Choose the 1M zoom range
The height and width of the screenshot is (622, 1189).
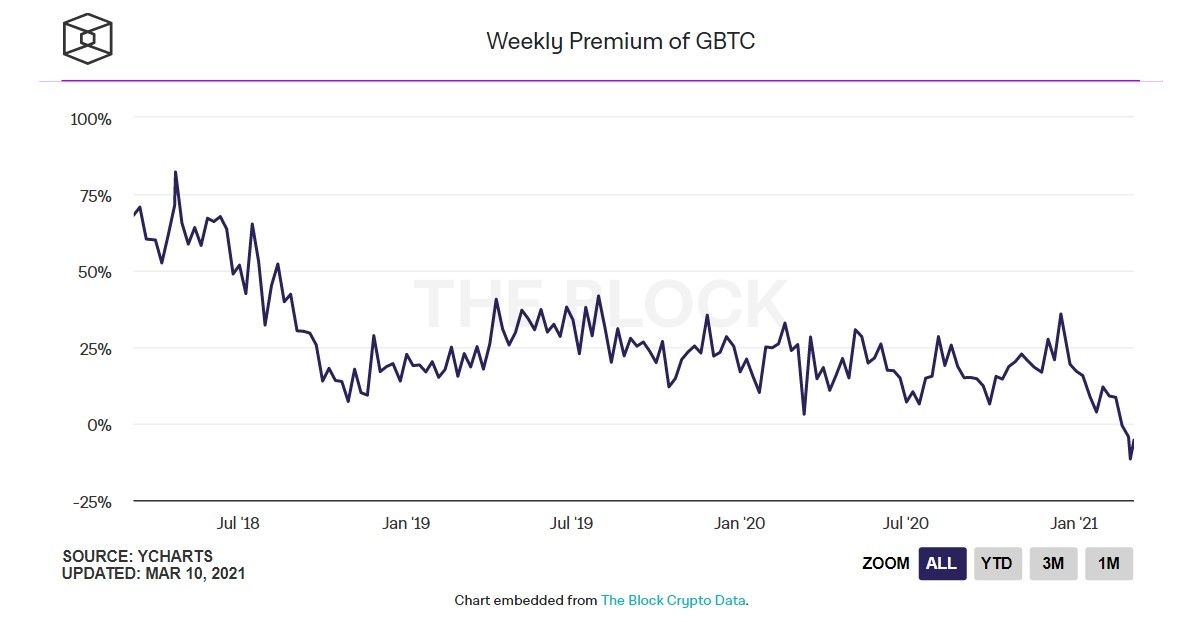pyautogui.click(x=1109, y=564)
